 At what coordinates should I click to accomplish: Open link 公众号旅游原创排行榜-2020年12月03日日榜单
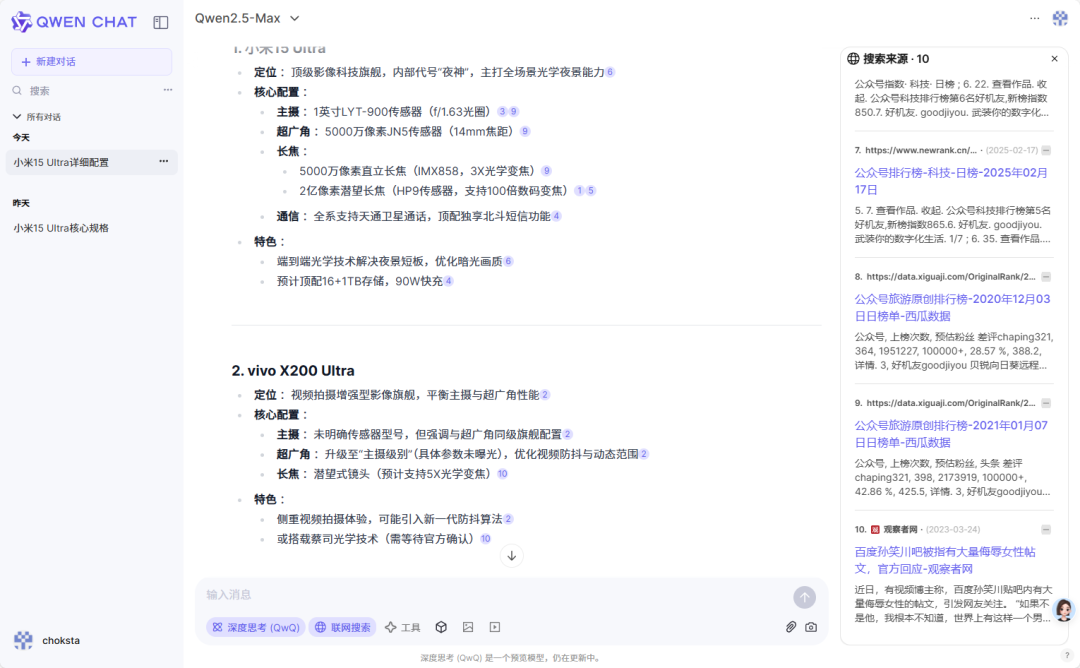[952, 307]
